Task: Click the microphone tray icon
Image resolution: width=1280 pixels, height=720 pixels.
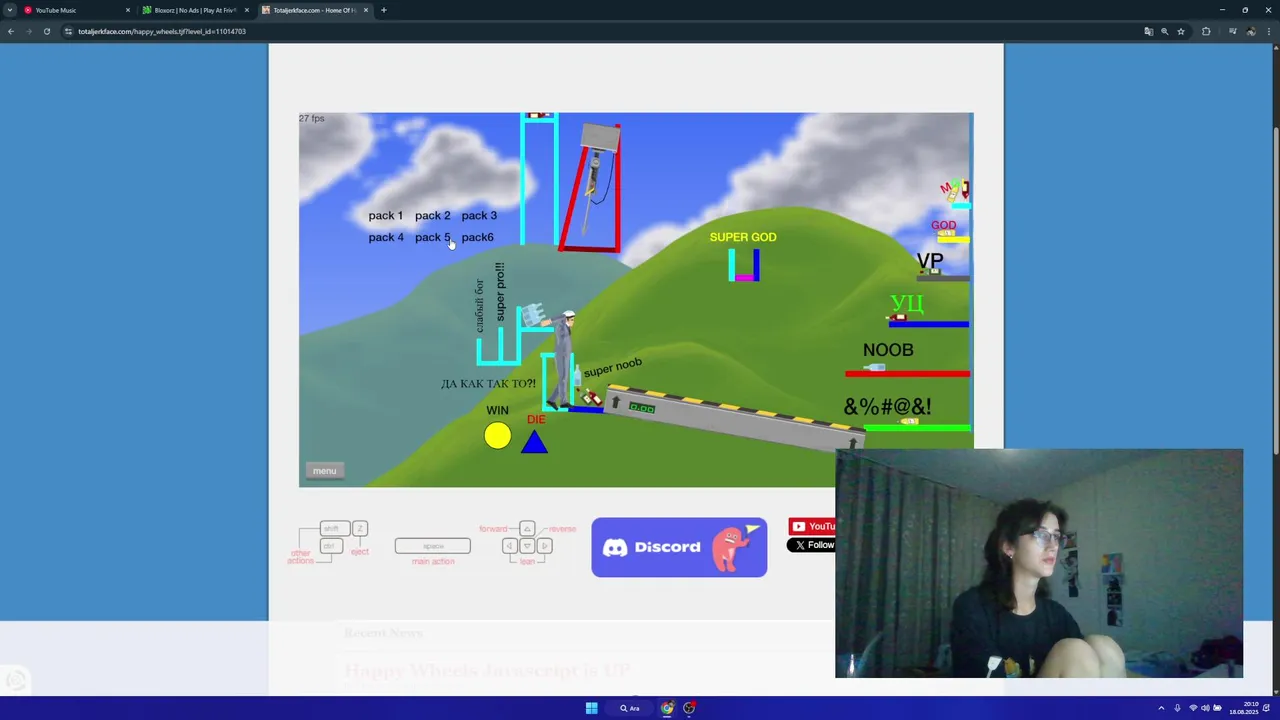Action: pyautogui.click(x=1177, y=708)
